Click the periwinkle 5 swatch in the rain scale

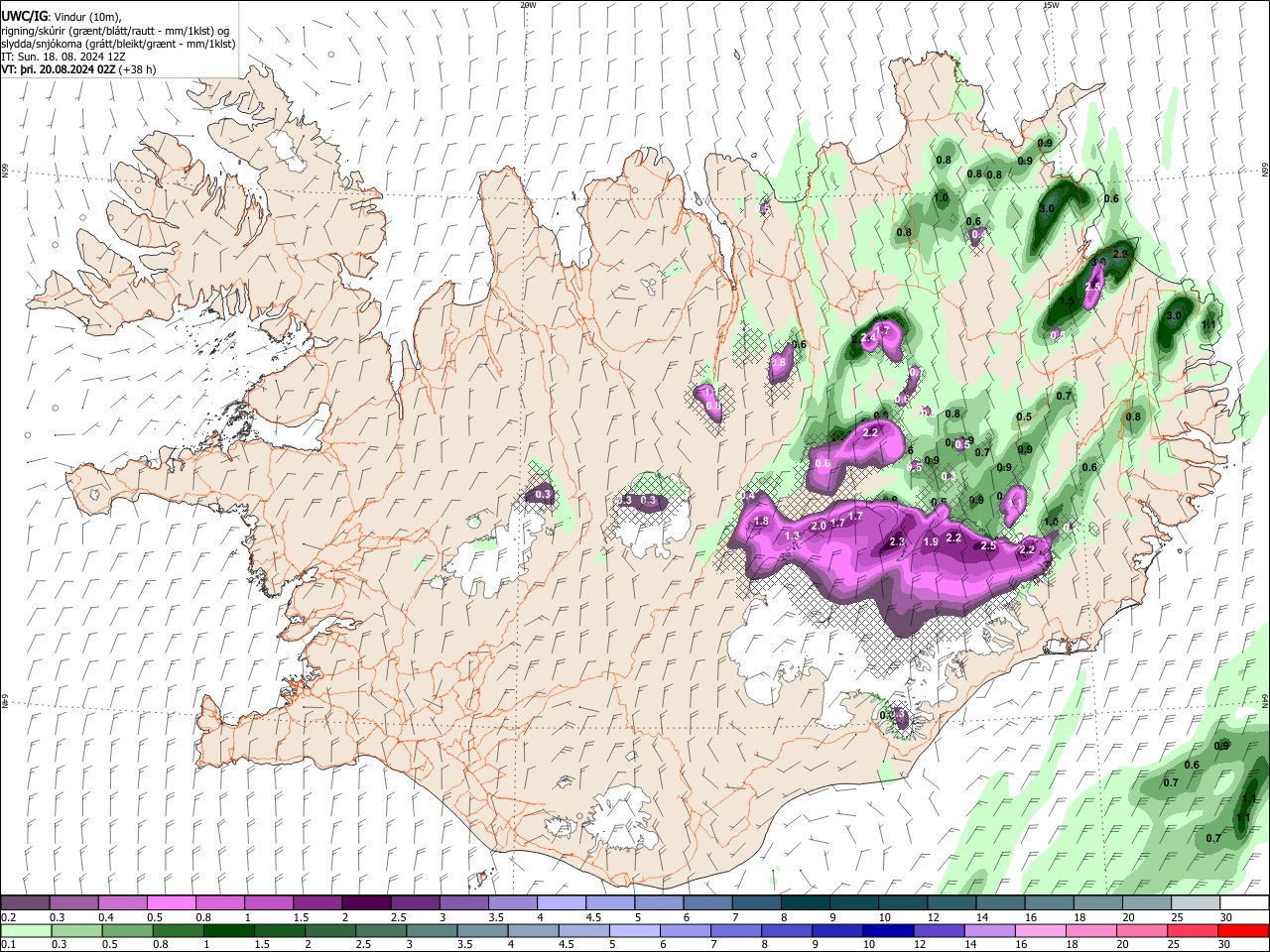[635, 931]
